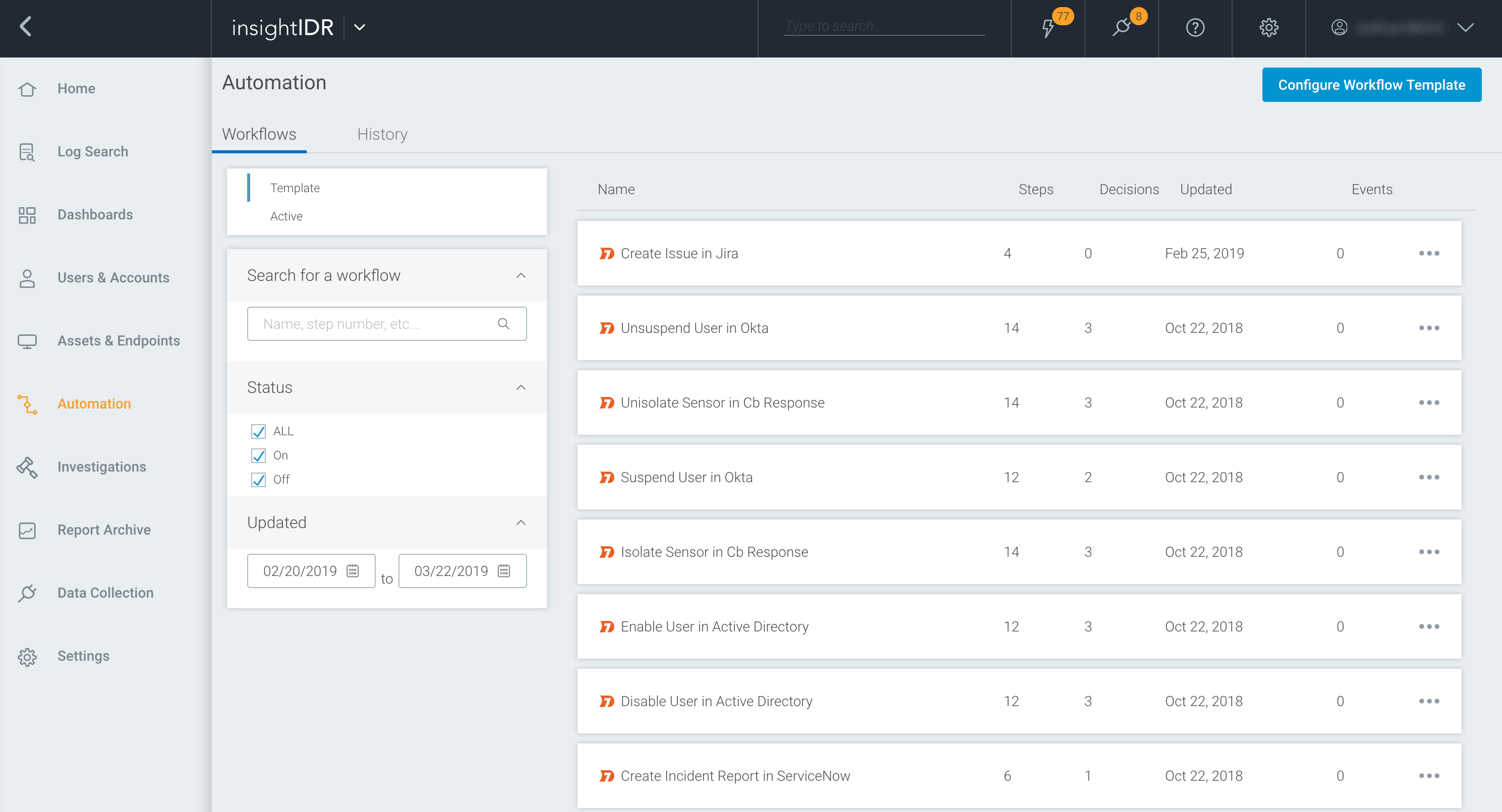This screenshot has width=1502, height=812.
Task: Click the Disable User in Active Directory icon
Action: coord(606,701)
